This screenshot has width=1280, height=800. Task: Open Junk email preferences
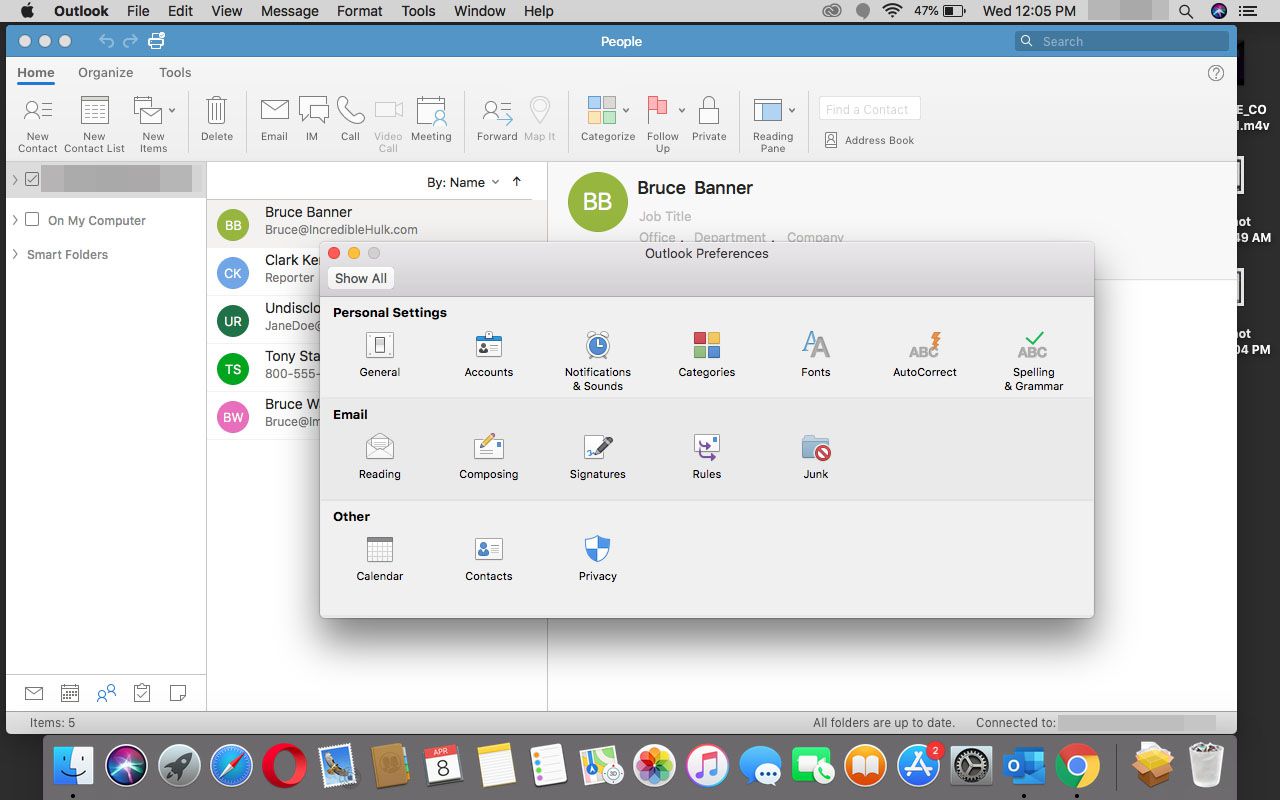(x=816, y=457)
